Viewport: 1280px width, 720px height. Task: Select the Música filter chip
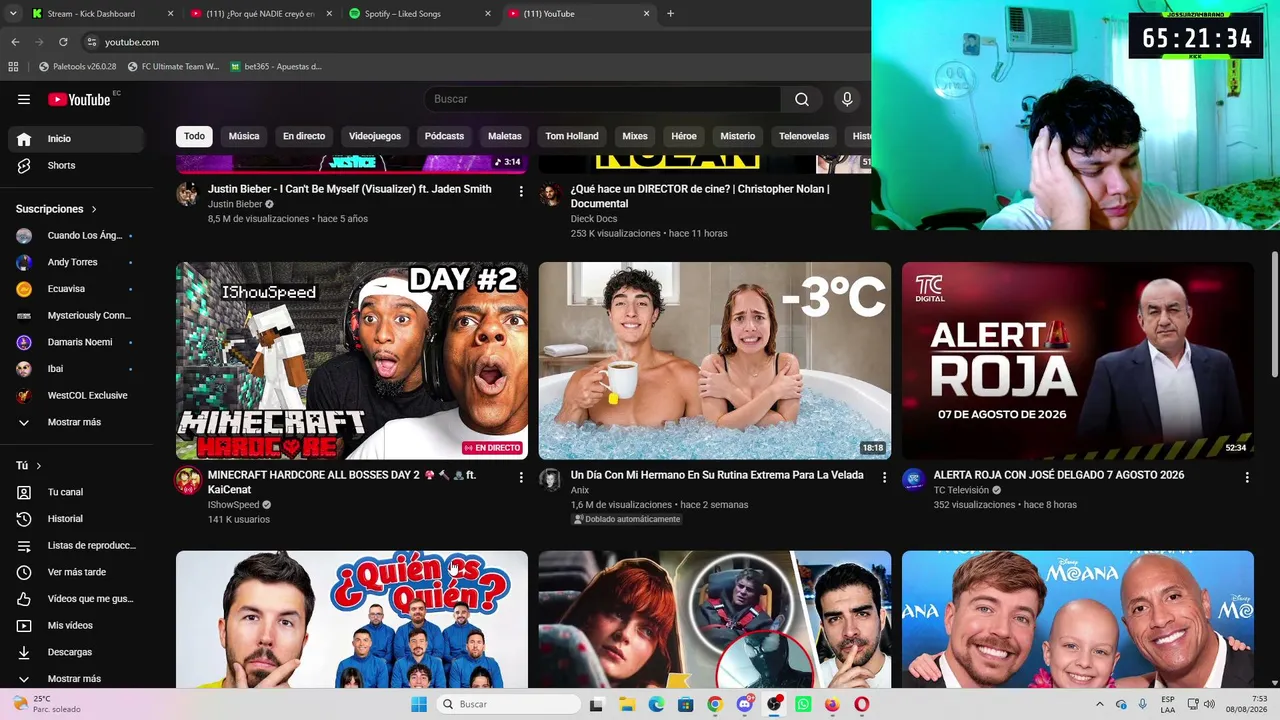244,136
